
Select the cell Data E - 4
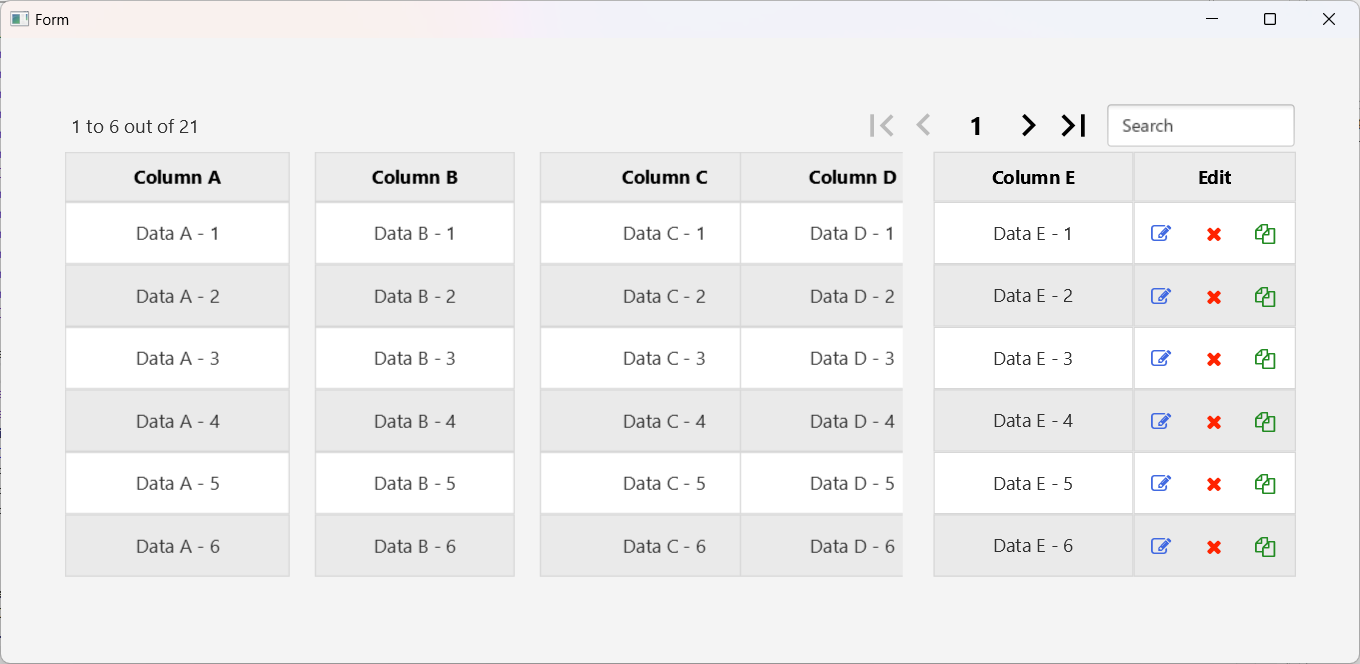tap(1033, 421)
